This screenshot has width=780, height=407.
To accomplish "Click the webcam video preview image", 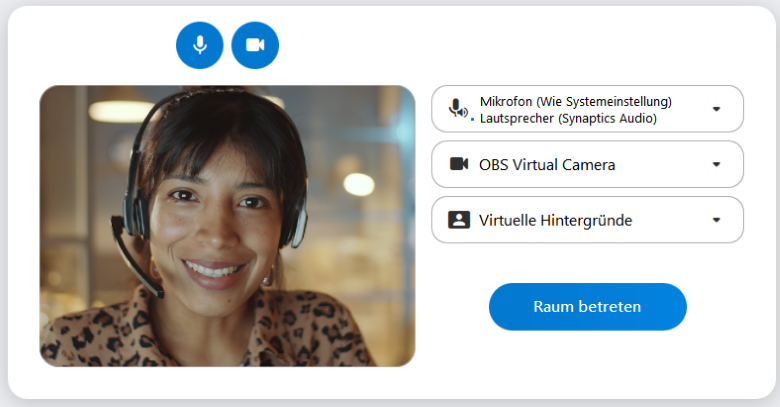I will (x=227, y=226).
